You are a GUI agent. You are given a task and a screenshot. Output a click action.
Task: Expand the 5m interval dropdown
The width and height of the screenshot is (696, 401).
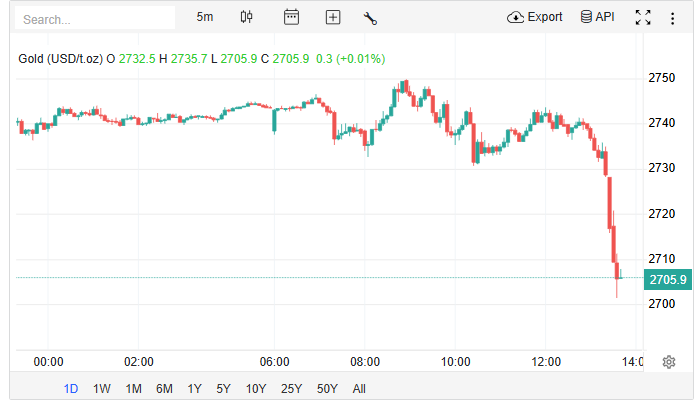[205, 17]
